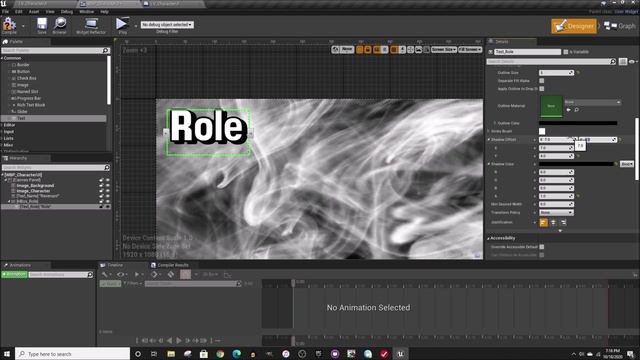This screenshot has height=360, width=640.
Task: Toggle Apply Outline to Drop Shadows checkbox
Action: [542, 89]
